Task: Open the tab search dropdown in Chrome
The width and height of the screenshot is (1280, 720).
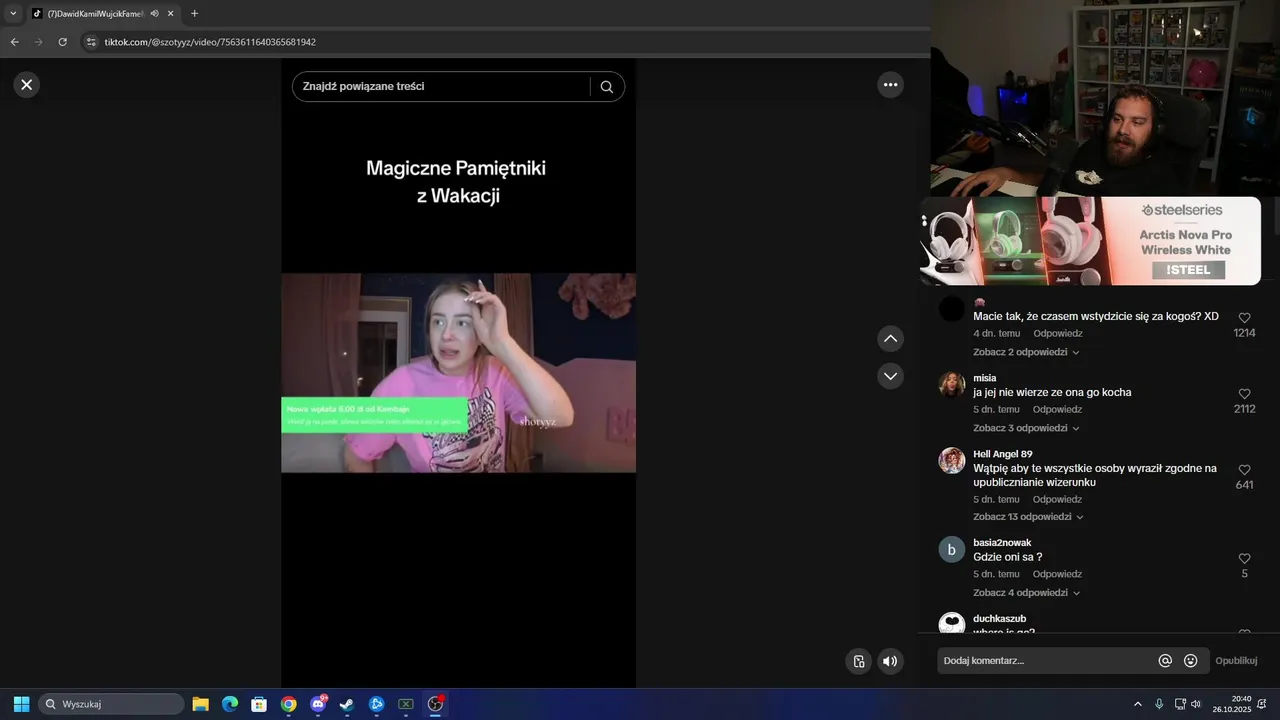Action: (x=13, y=14)
